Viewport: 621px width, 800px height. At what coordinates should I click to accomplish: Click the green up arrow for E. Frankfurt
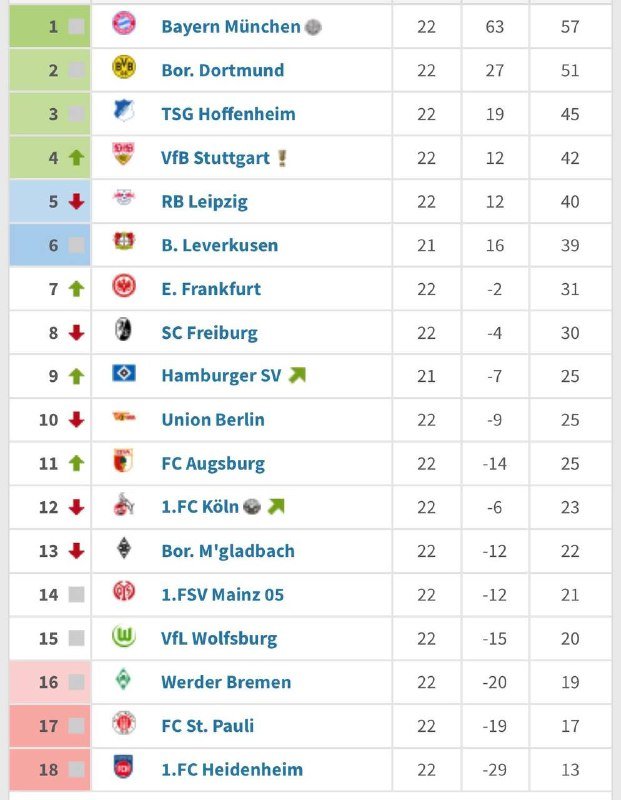pos(76,289)
